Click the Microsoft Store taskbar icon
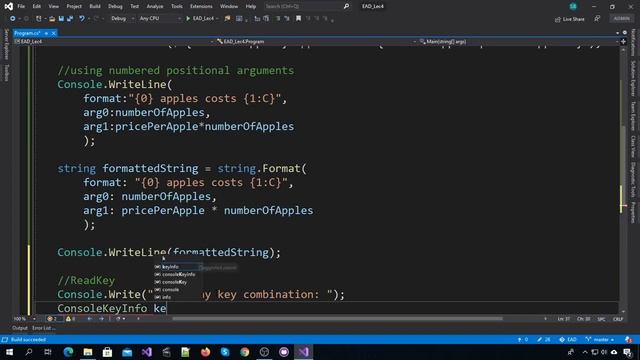The height and width of the screenshot is (360, 640). (107, 352)
